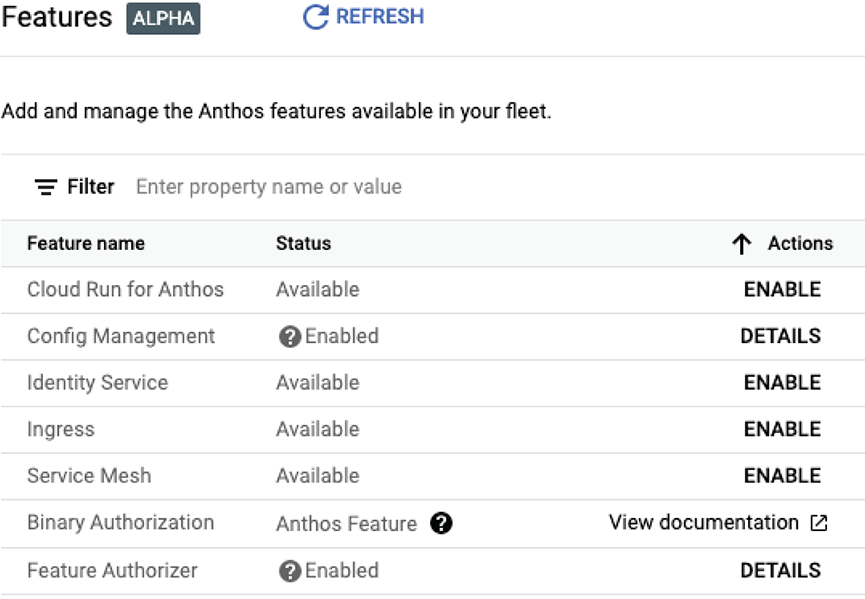This screenshot has height=599, width=865.
Task: Click the REFRESH button label
Action: pos(380,17)
